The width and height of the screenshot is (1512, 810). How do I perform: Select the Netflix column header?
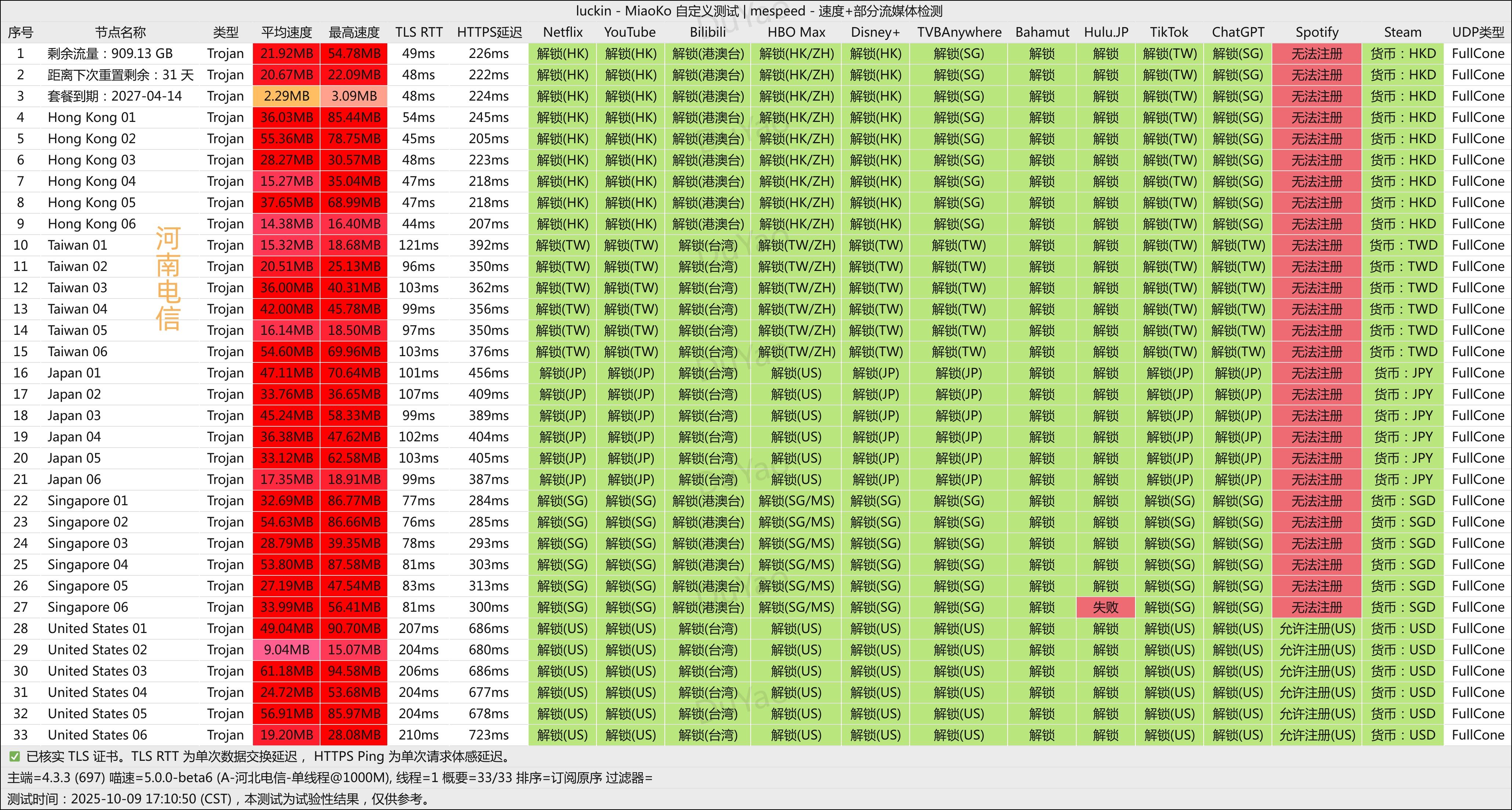click(562, 32)
